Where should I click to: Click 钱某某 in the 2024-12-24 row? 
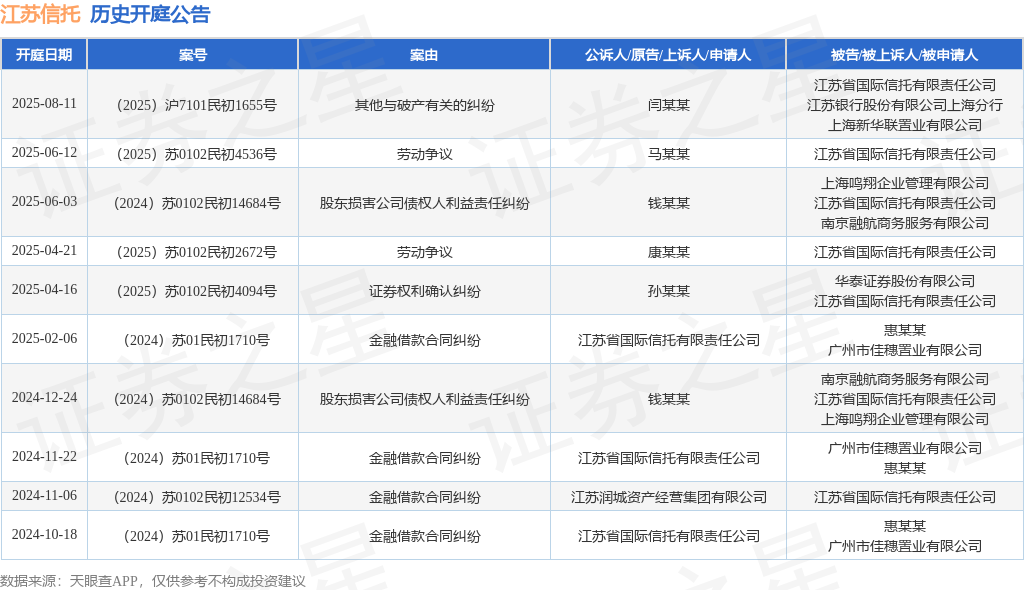coord(668,399)
